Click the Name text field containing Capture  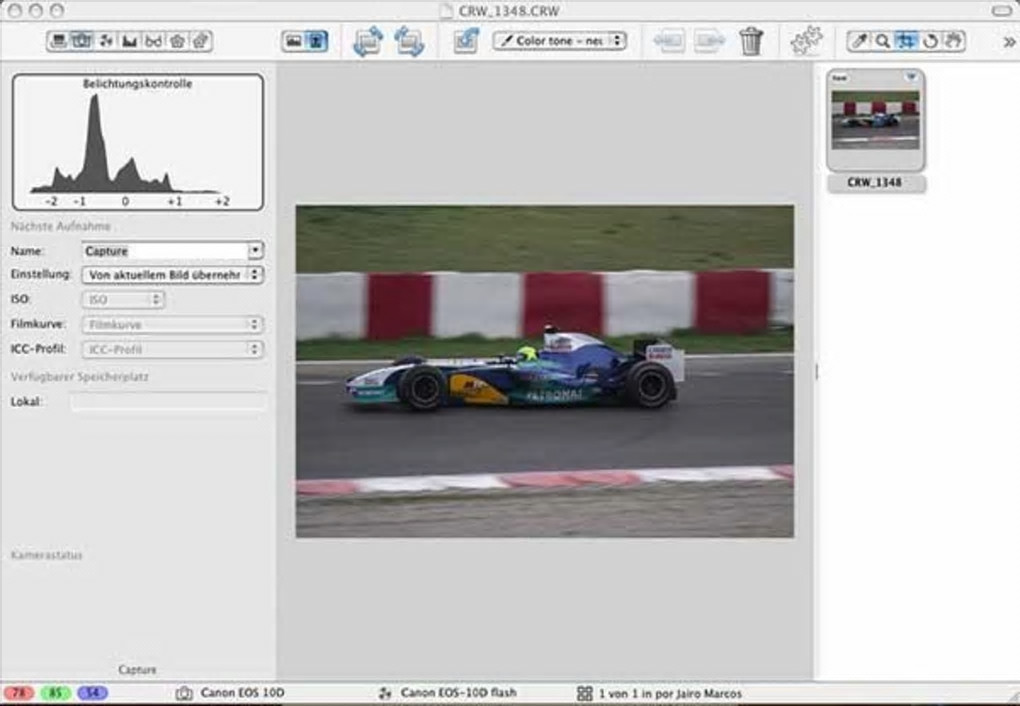[x=164, y=251]
